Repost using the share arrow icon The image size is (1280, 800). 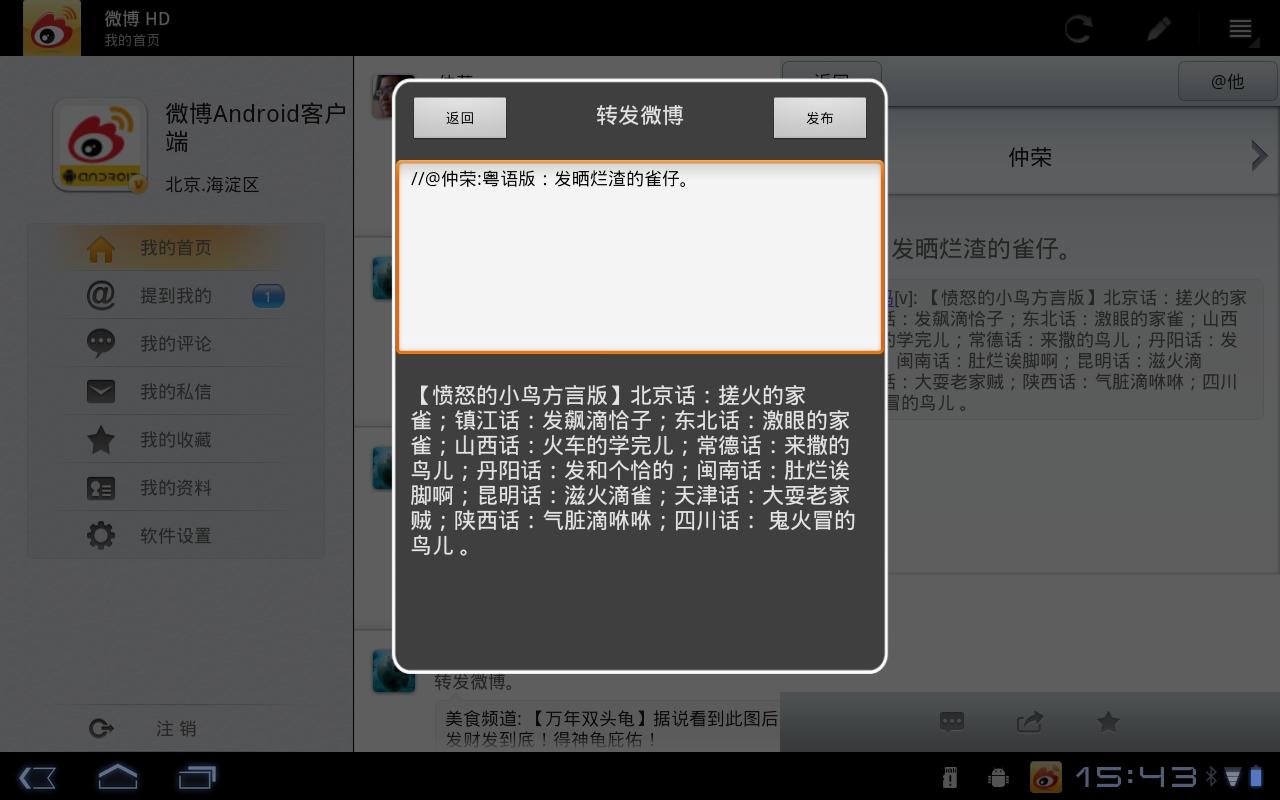1030,722
